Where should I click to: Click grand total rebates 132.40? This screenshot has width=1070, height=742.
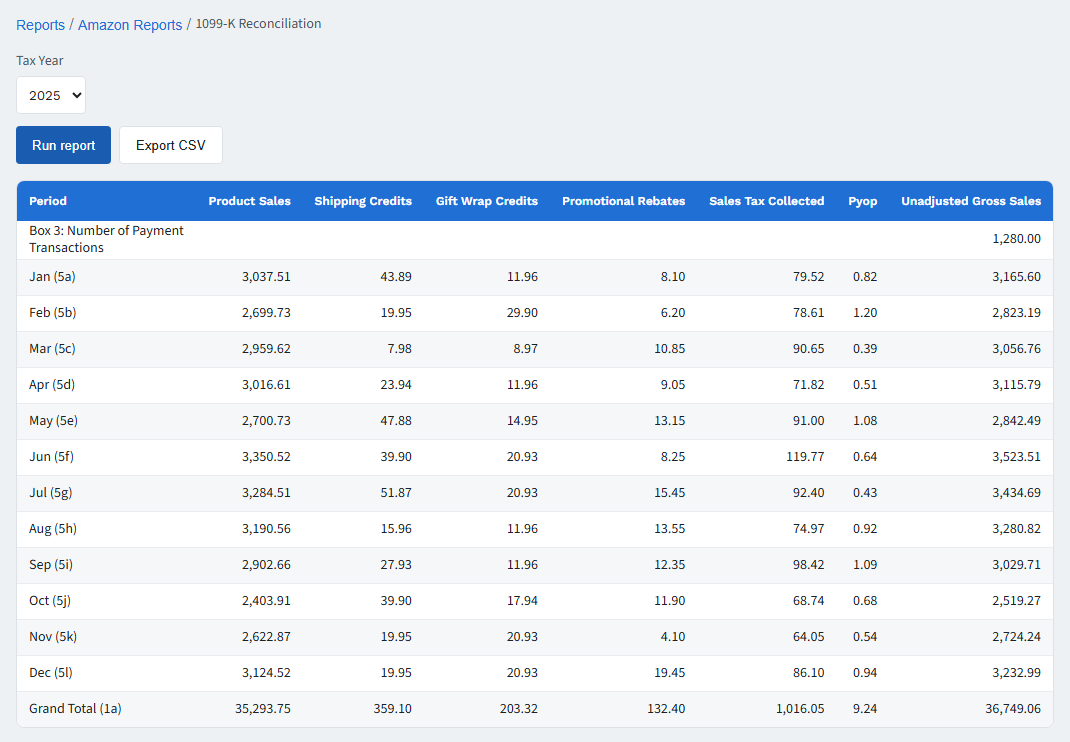666,709
